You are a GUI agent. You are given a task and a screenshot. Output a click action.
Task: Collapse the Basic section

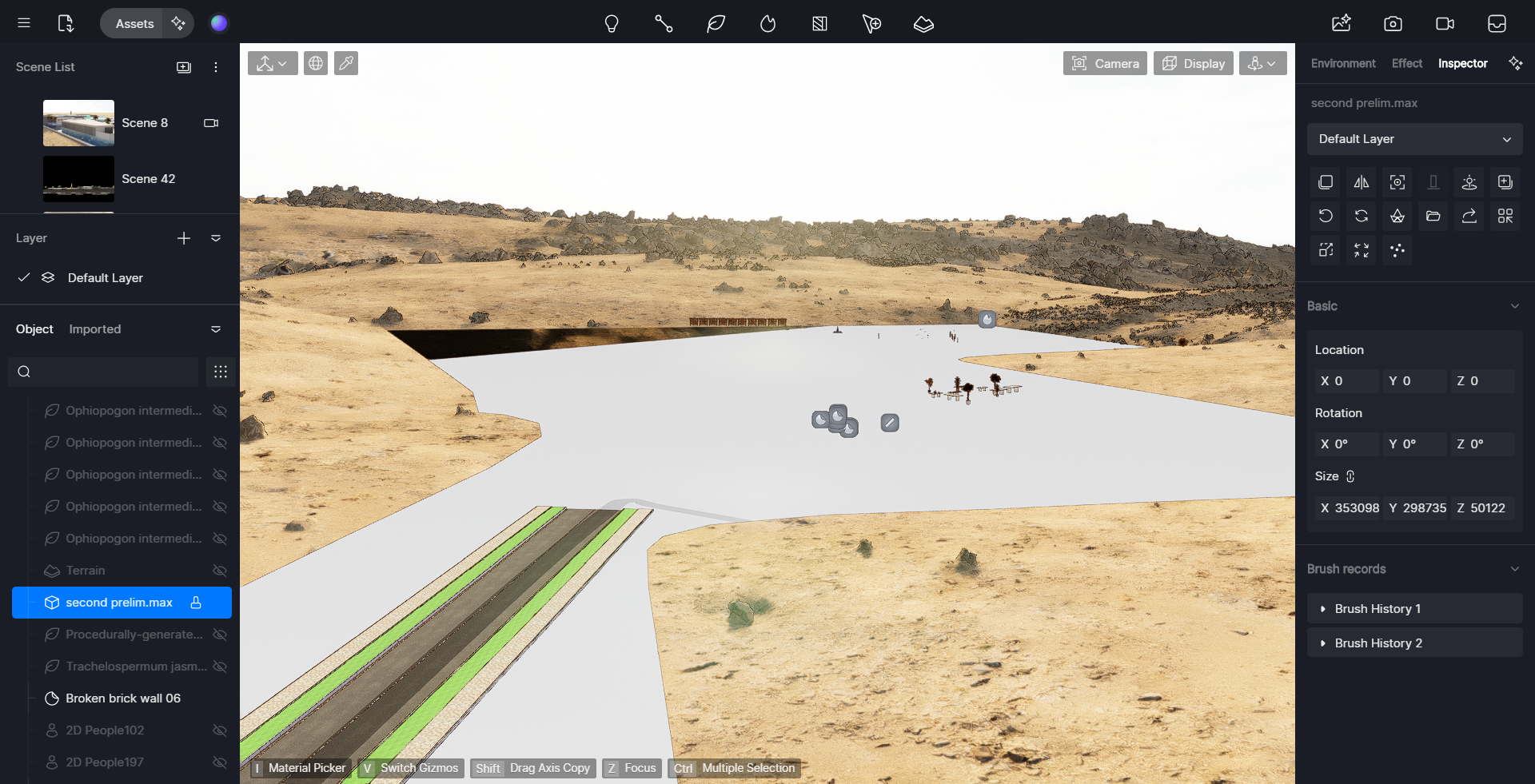click(x=1514, y=306)
